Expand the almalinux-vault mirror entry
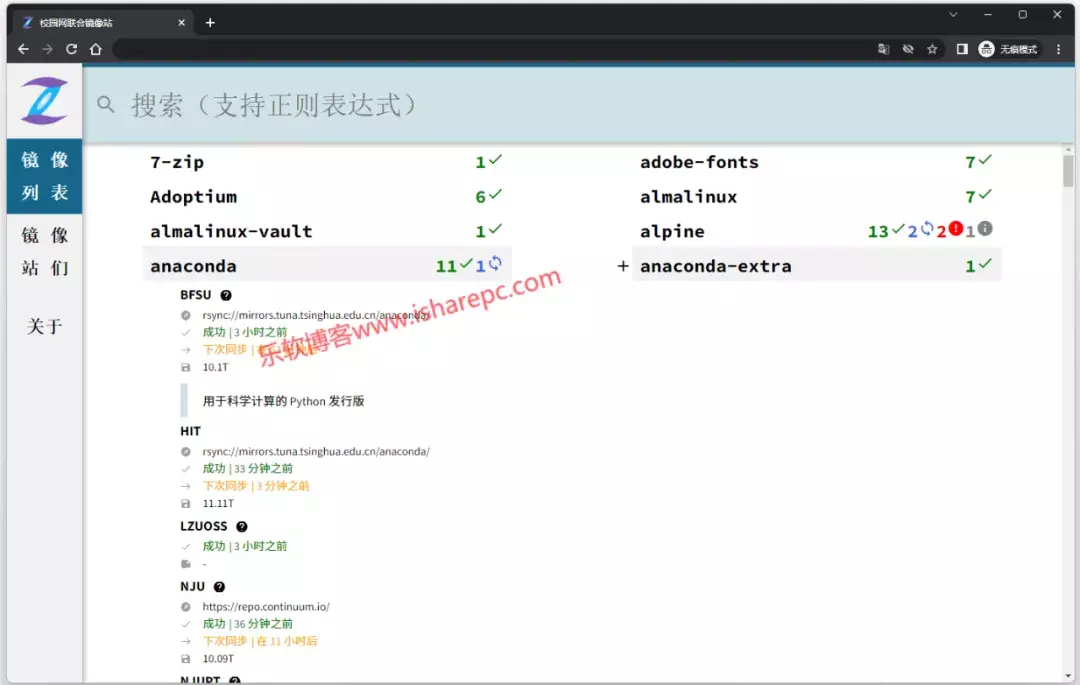 coord(326,231)
